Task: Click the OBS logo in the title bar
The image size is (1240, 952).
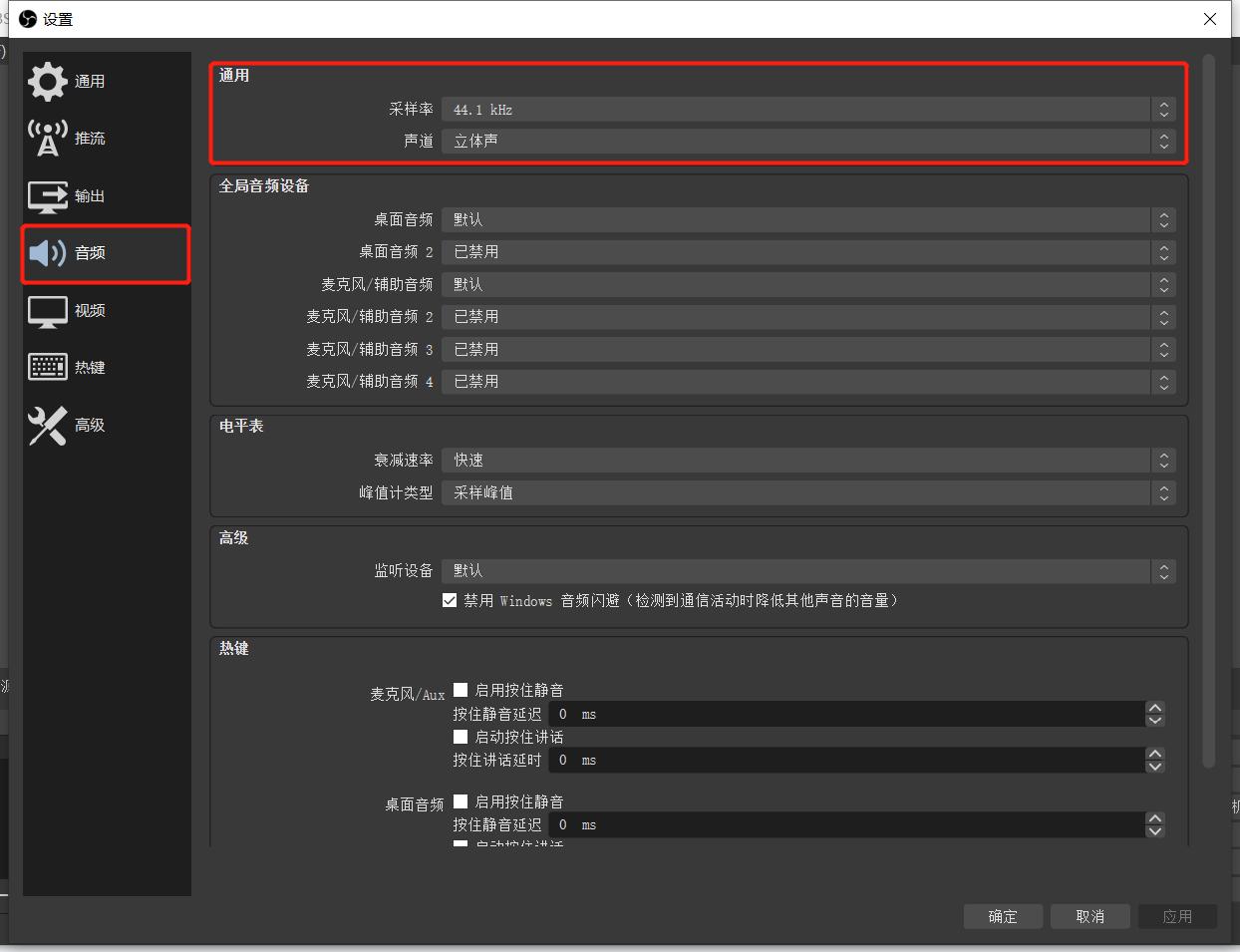Action: click(27, 18)
